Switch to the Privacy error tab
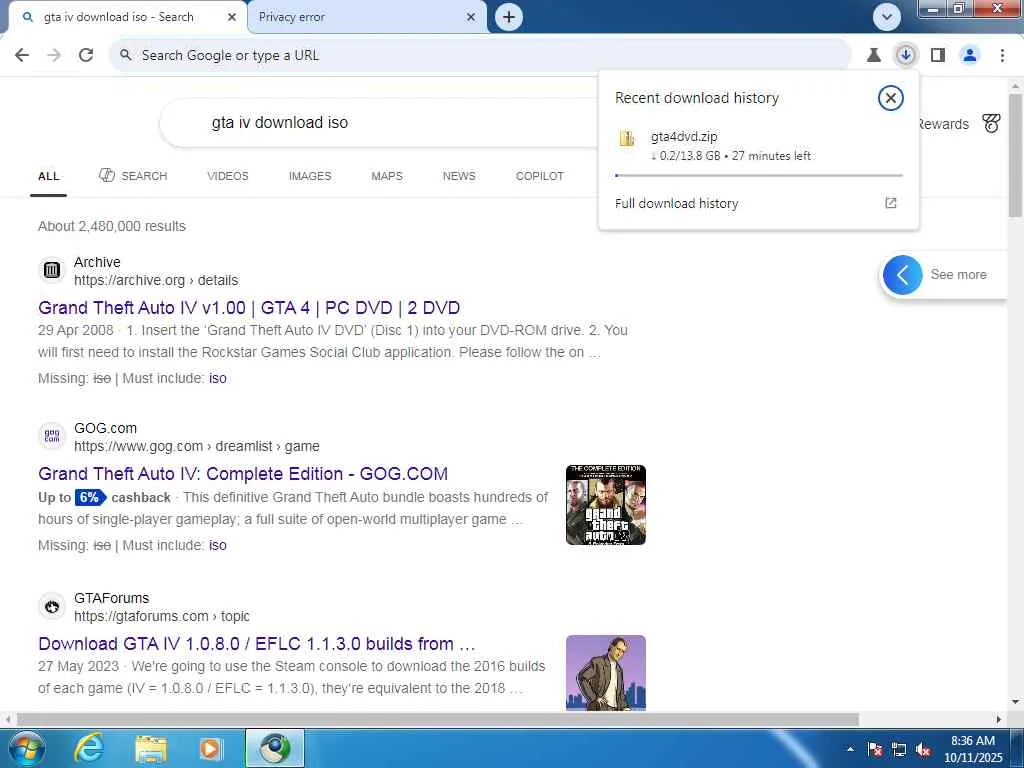 point(368,17)
